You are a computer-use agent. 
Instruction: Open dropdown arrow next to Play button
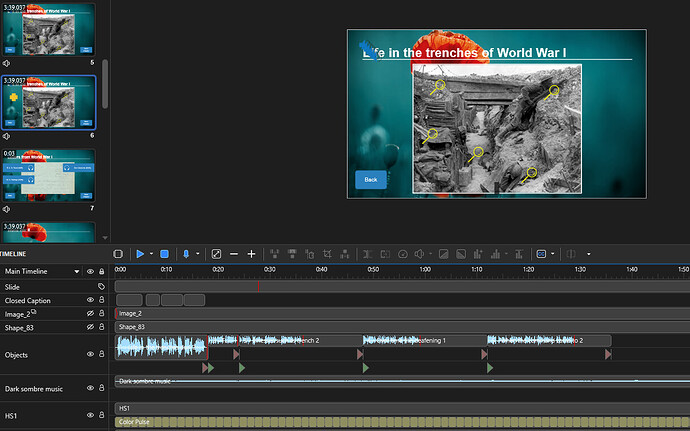(x=152, y=254)
